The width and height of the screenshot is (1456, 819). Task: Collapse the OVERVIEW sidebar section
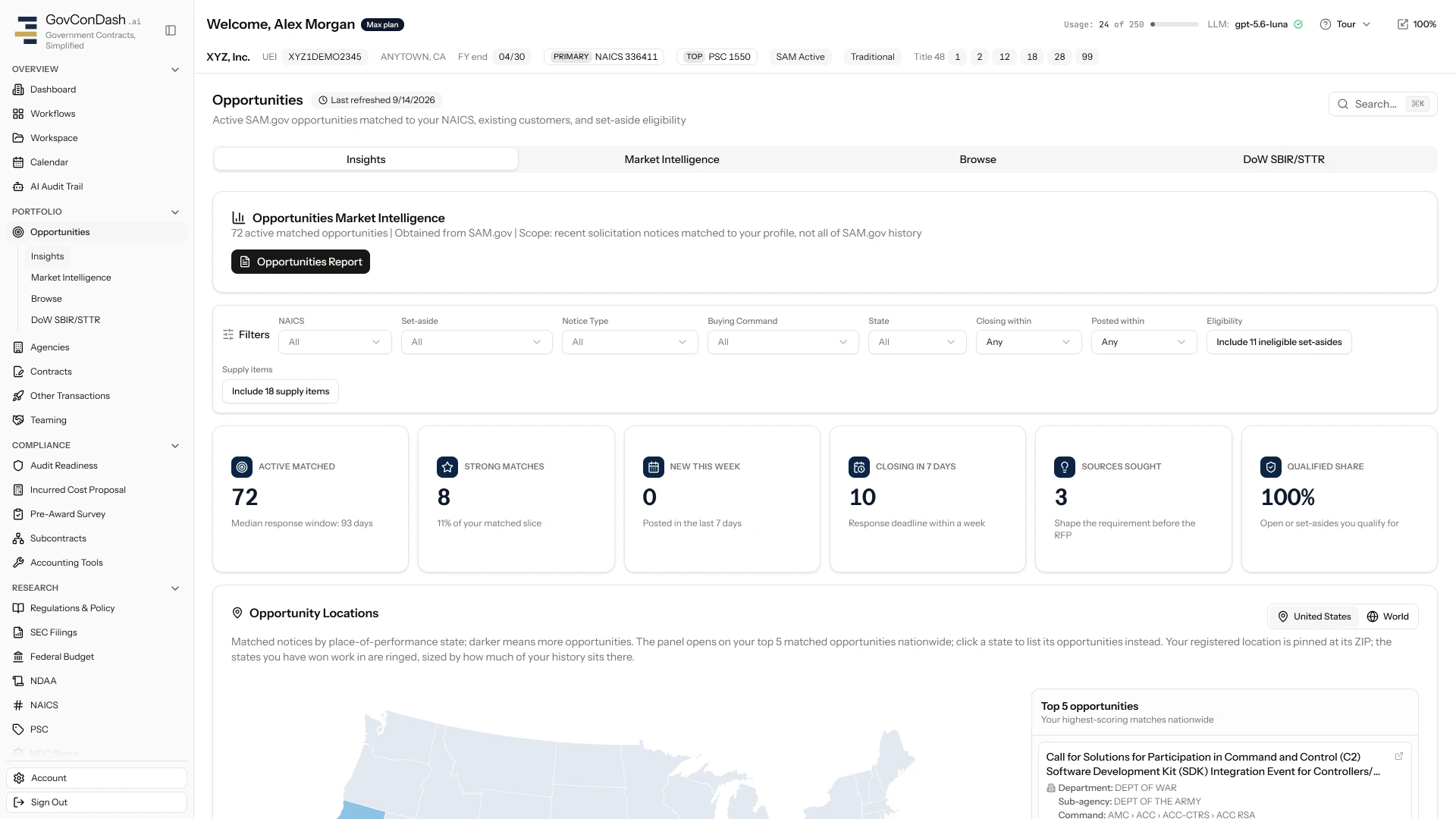[175, 70]
